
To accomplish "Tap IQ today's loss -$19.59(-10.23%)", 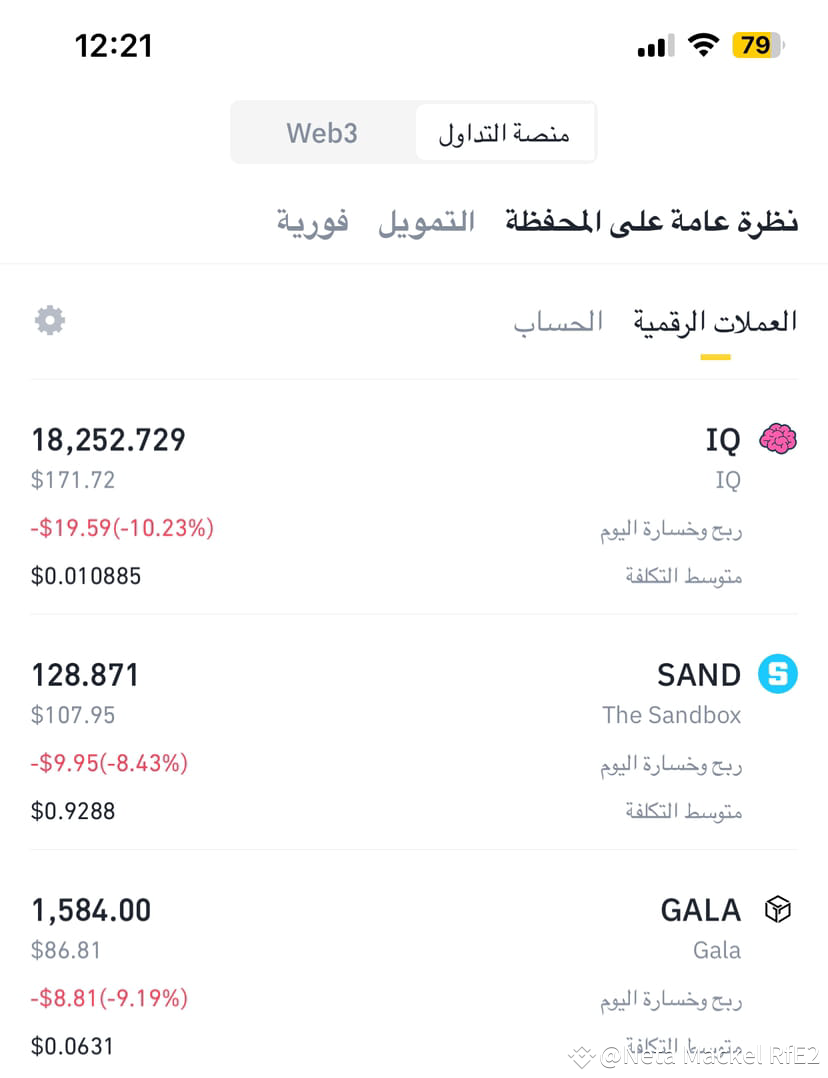I will [x=122, y=528].
